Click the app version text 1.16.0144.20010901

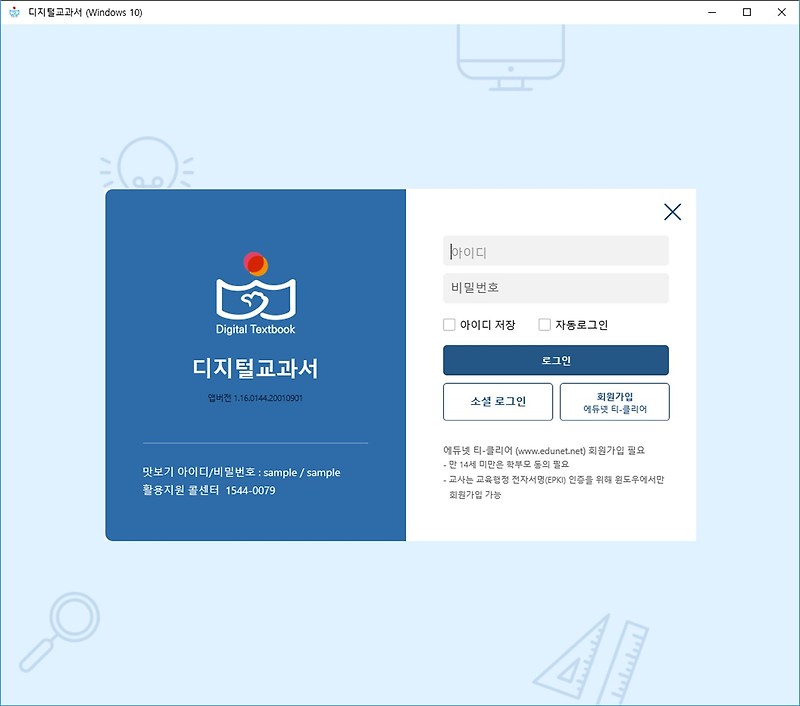255,398
